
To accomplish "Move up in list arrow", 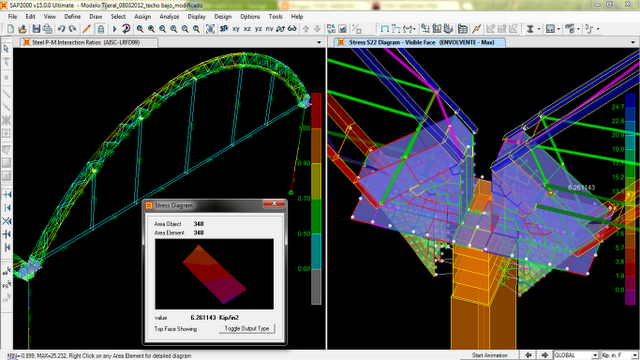I will click(306, 29).
